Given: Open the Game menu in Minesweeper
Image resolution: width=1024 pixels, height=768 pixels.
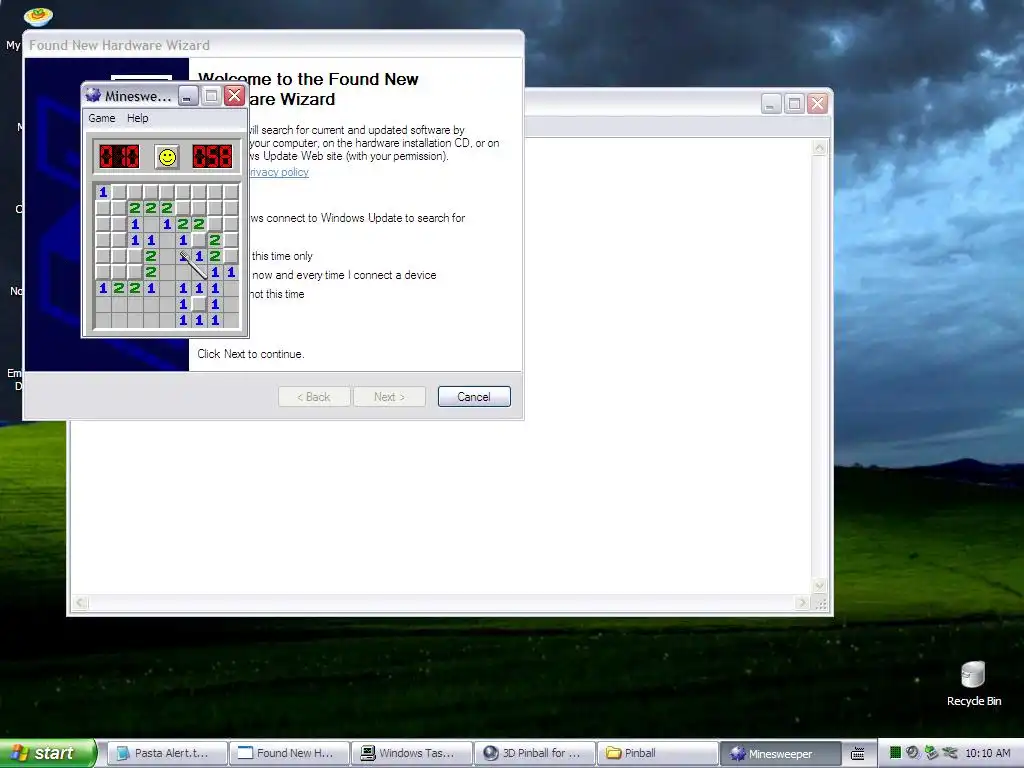Looking at the screenshot, I should (102, 118).
